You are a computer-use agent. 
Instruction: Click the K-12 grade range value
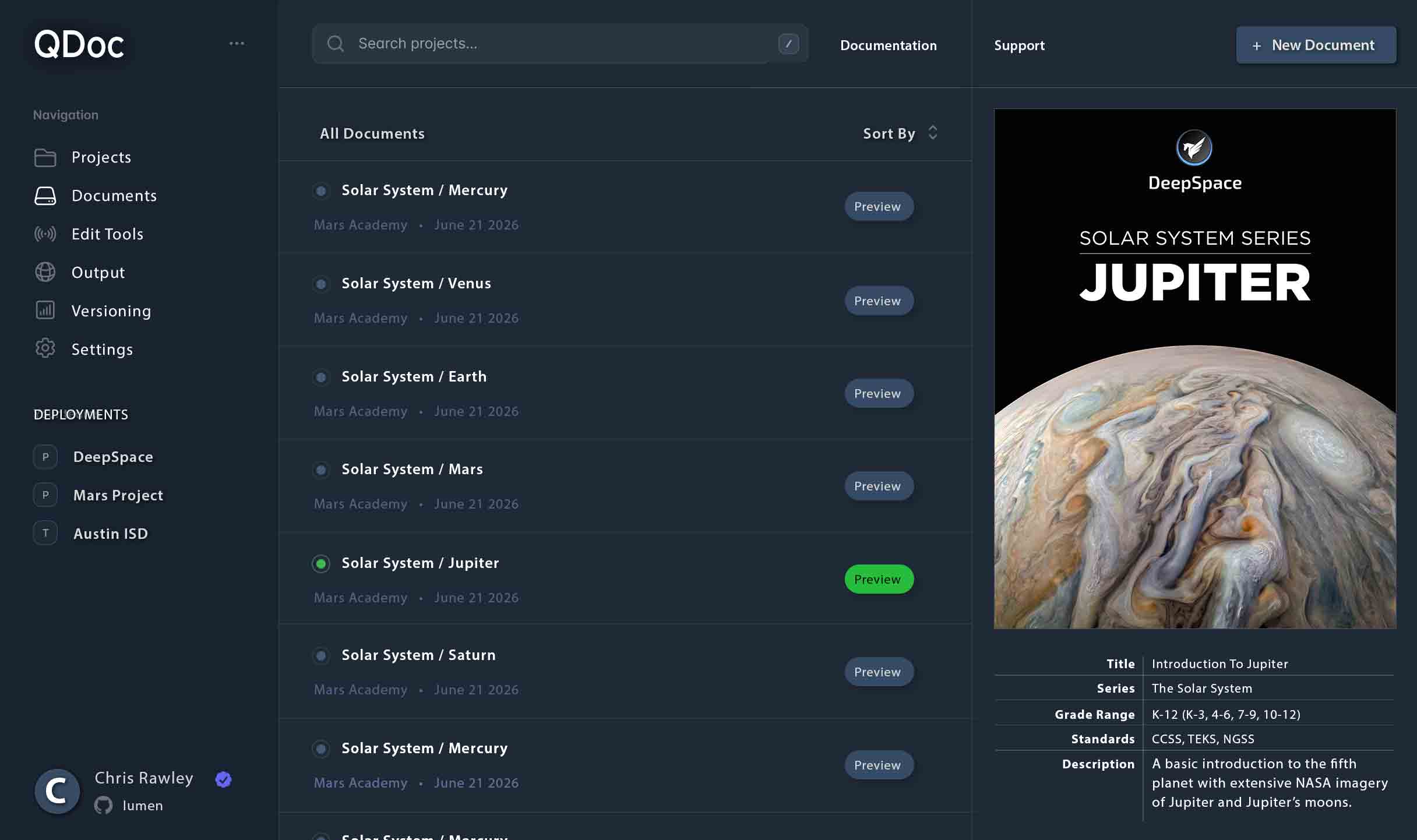tap(1226, 714)
